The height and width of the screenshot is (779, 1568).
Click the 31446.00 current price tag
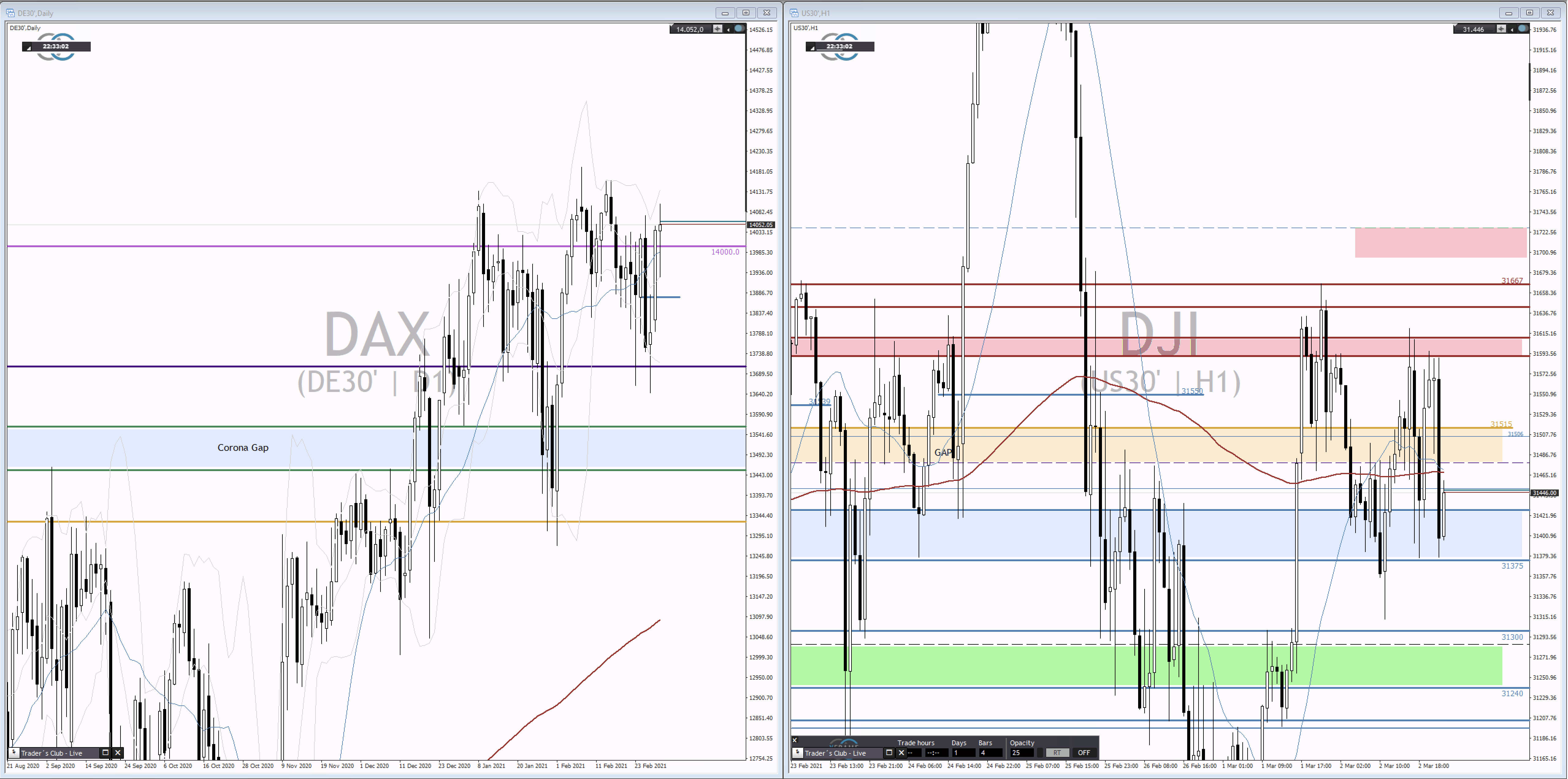(x=1544, y=493)
